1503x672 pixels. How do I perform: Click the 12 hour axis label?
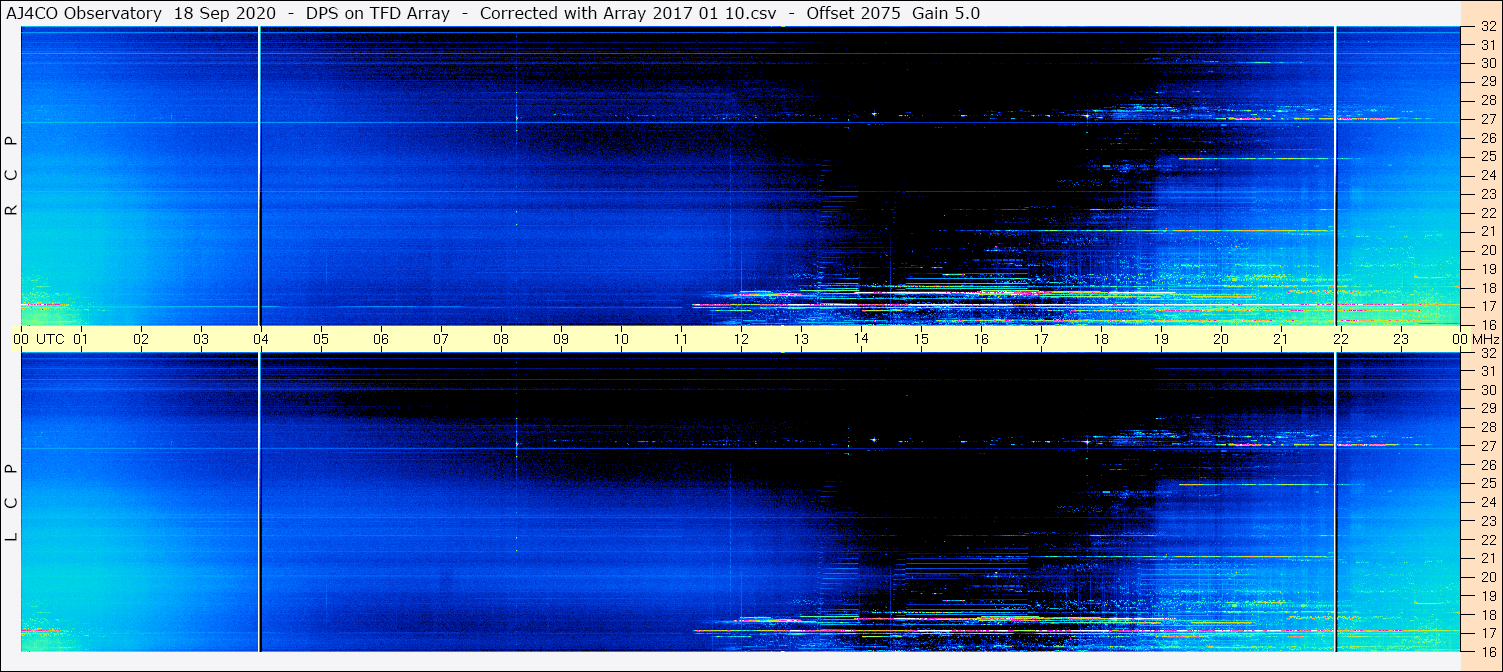741,339
